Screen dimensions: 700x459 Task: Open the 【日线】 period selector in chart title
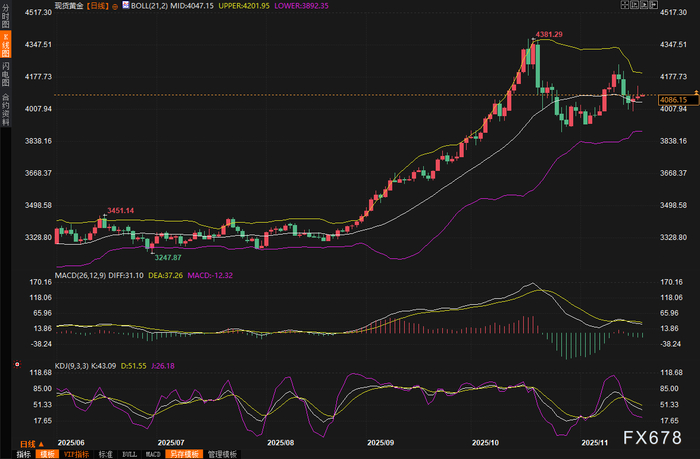[x=97, y=6]
